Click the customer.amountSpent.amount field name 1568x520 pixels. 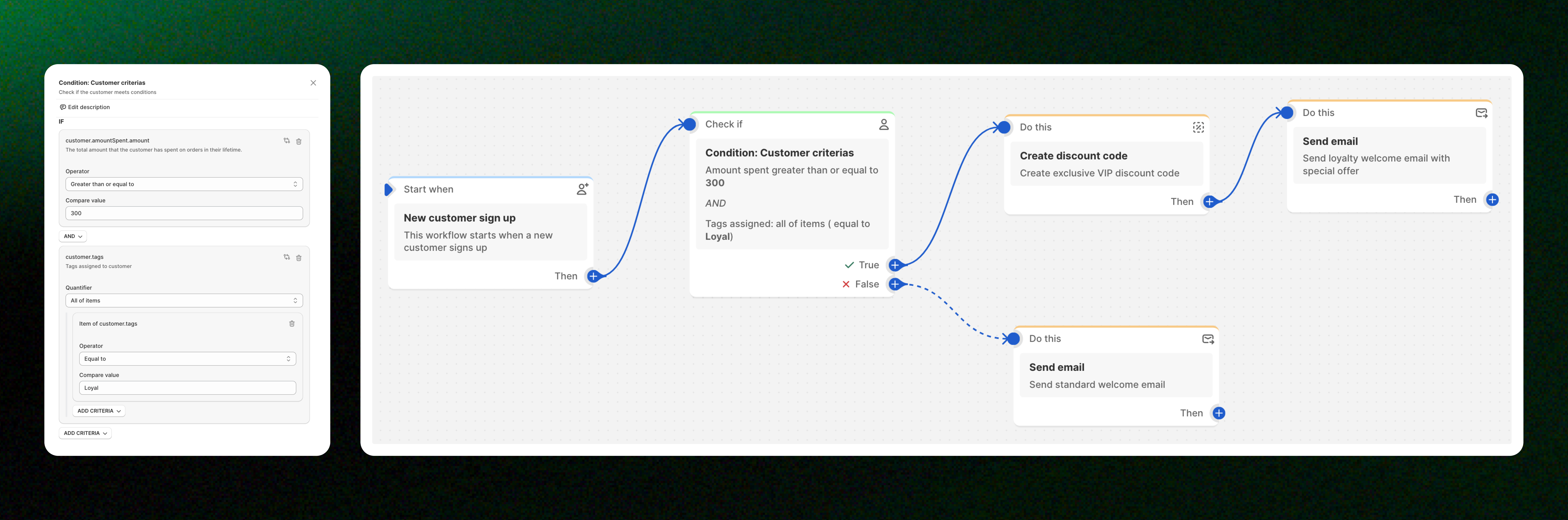tap(107, 141)
